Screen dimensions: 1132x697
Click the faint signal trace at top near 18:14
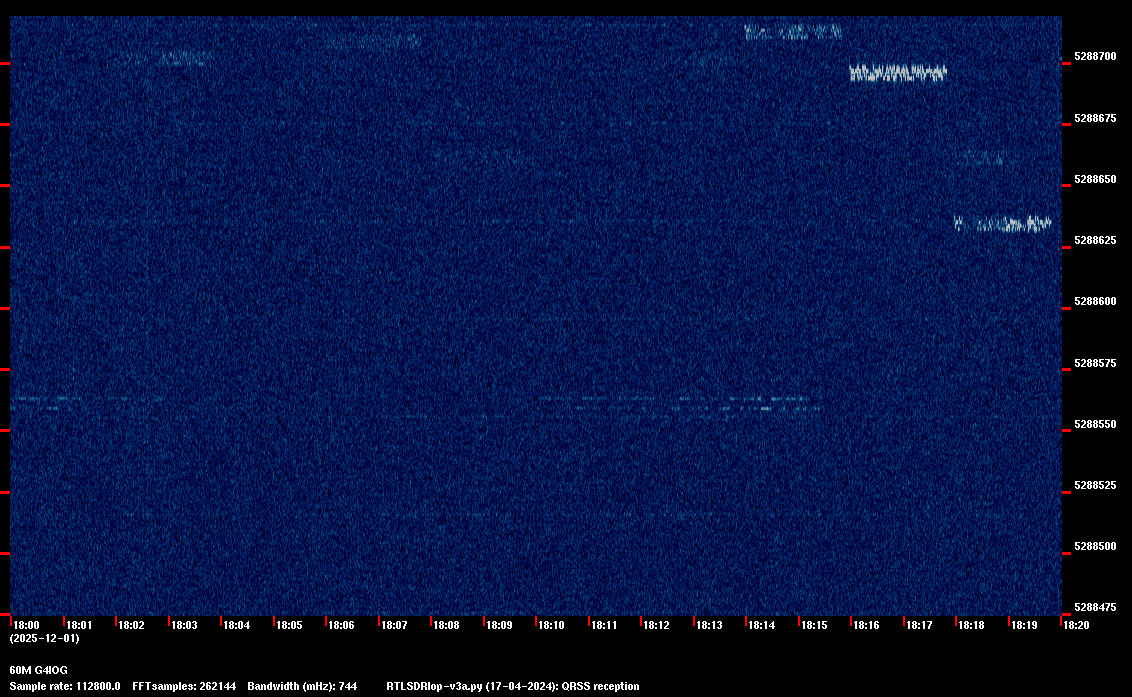coord(793,32)
